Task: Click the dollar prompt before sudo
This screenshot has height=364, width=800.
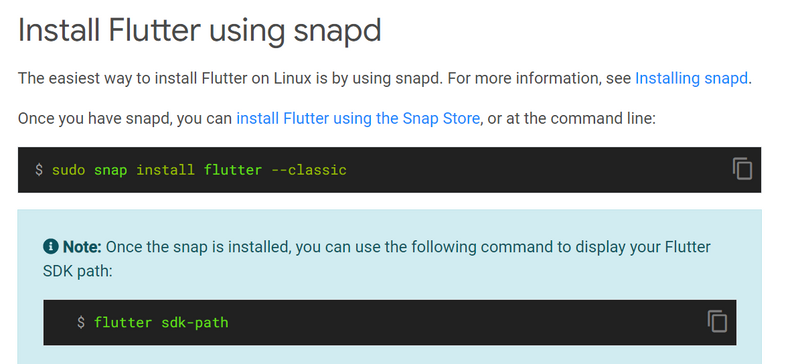Action: [x=39, y=169]
